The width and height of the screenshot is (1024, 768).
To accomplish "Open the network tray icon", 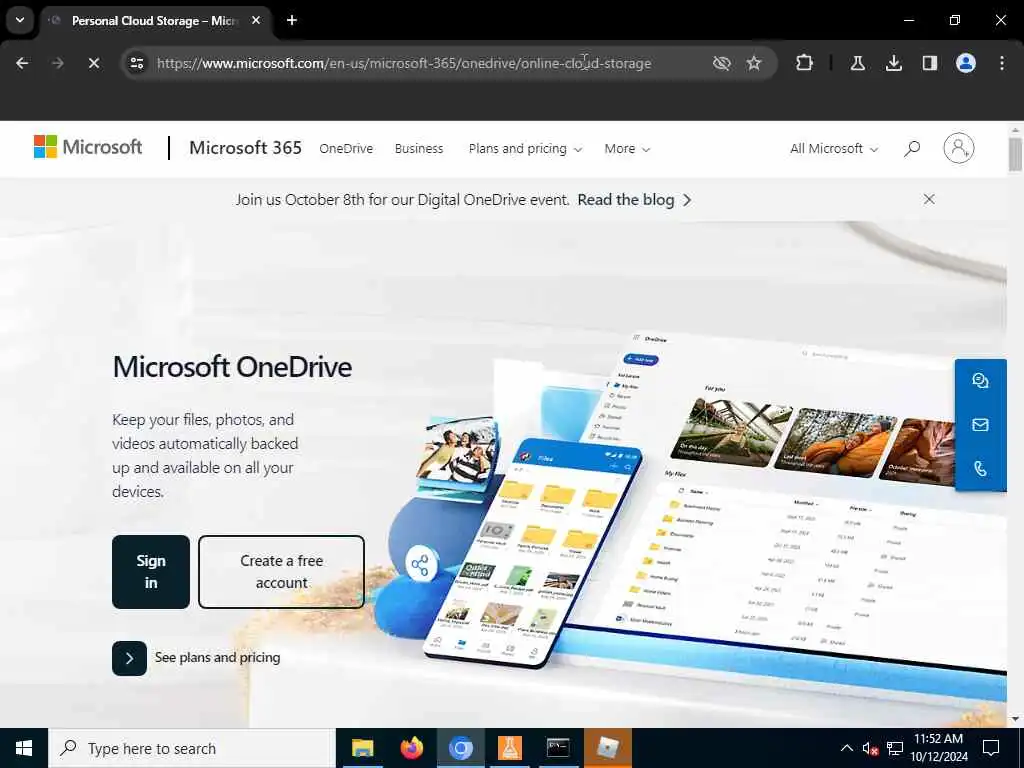I will coord(895,748).
